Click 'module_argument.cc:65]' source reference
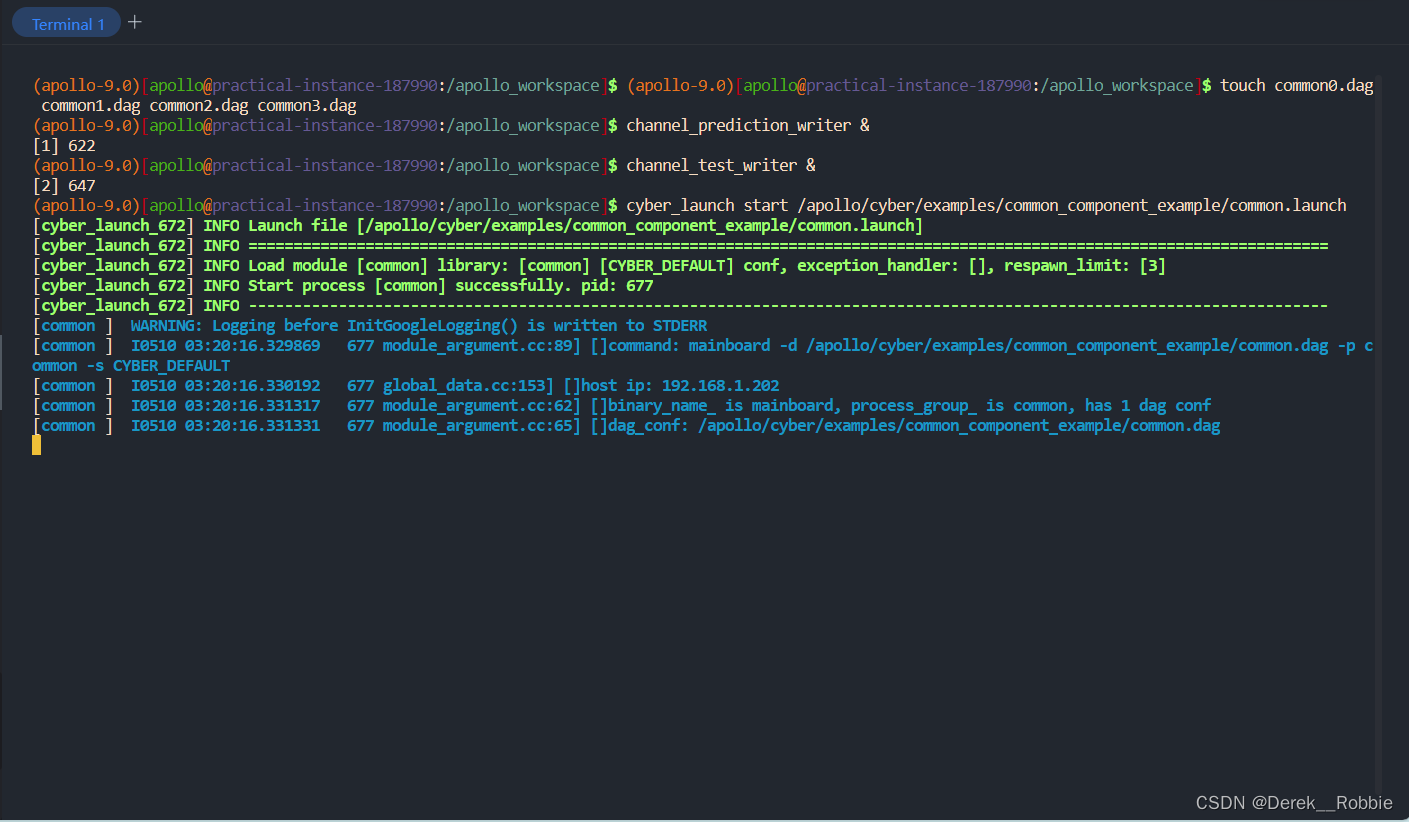This screenshot has height=822, width=1409. tap(481, 426)
